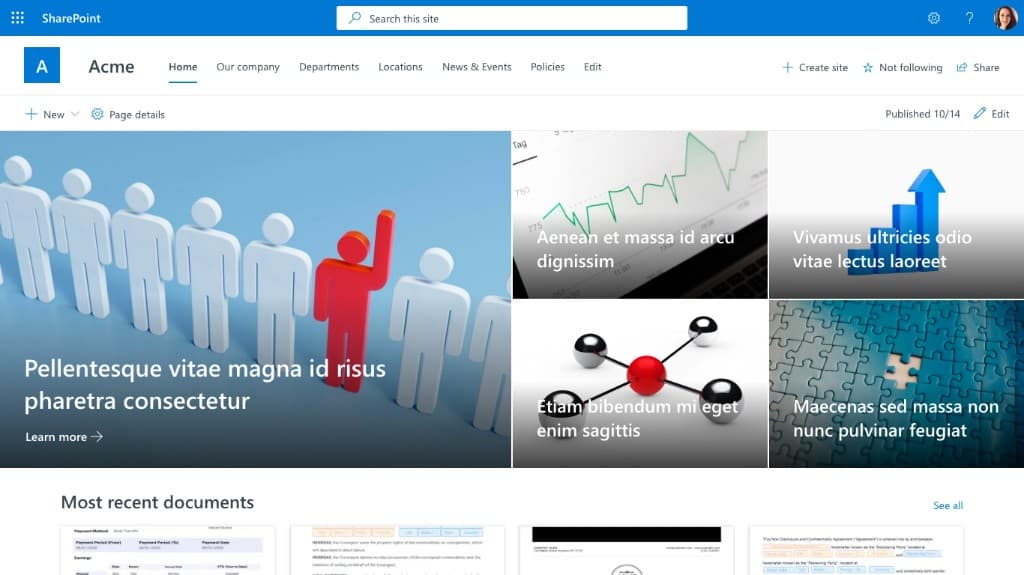Click the Learn more arrow icon
This screenshot has width=1024, height=575.
click(x=97, y=436)
